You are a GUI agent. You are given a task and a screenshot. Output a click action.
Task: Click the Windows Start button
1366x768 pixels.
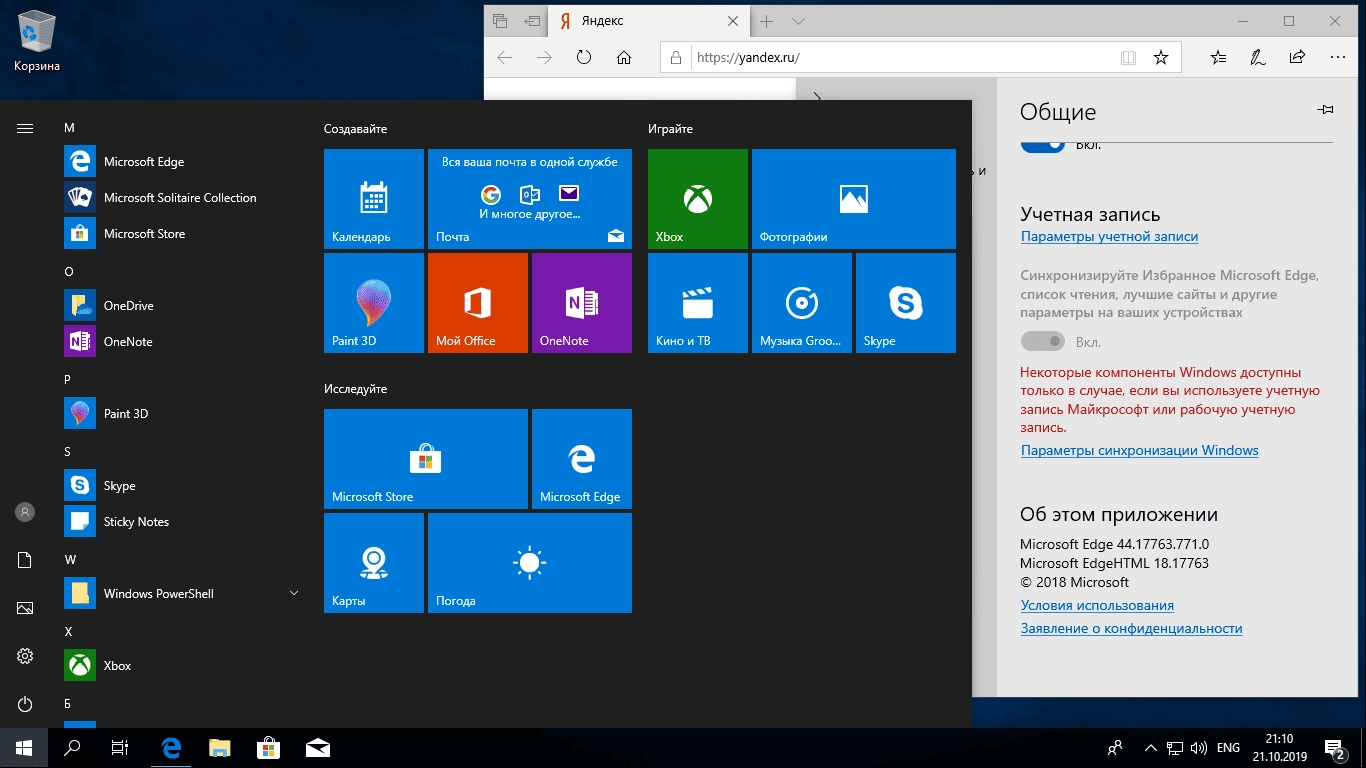[x=24, y=748]
